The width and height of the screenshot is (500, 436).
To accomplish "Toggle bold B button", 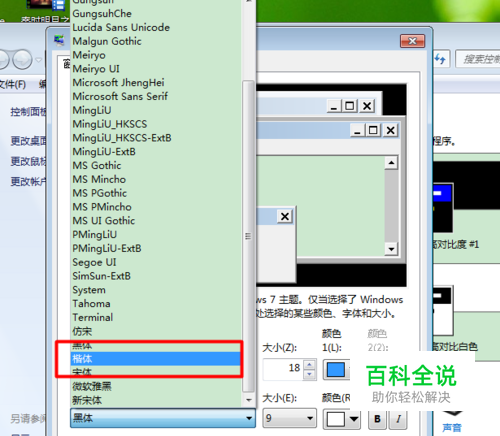I will click(377, 419).
